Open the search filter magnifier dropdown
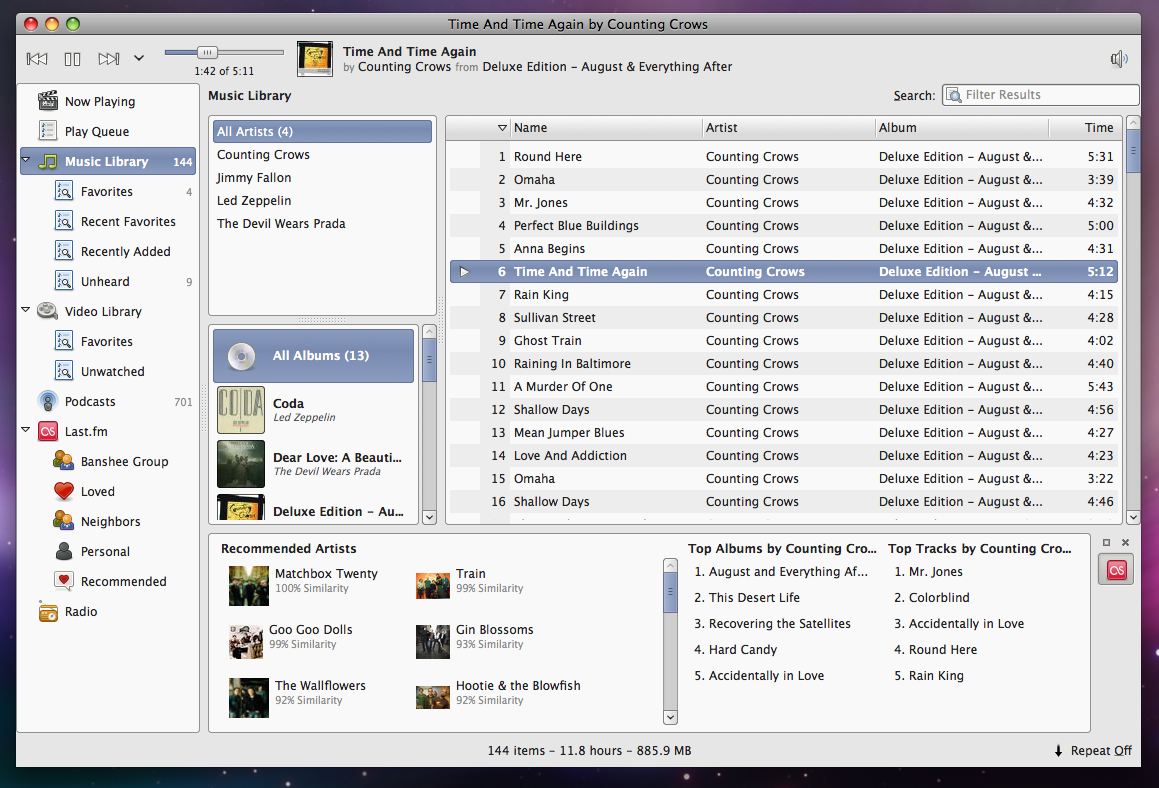This screenshot has height=788, width=1159. 954,95
